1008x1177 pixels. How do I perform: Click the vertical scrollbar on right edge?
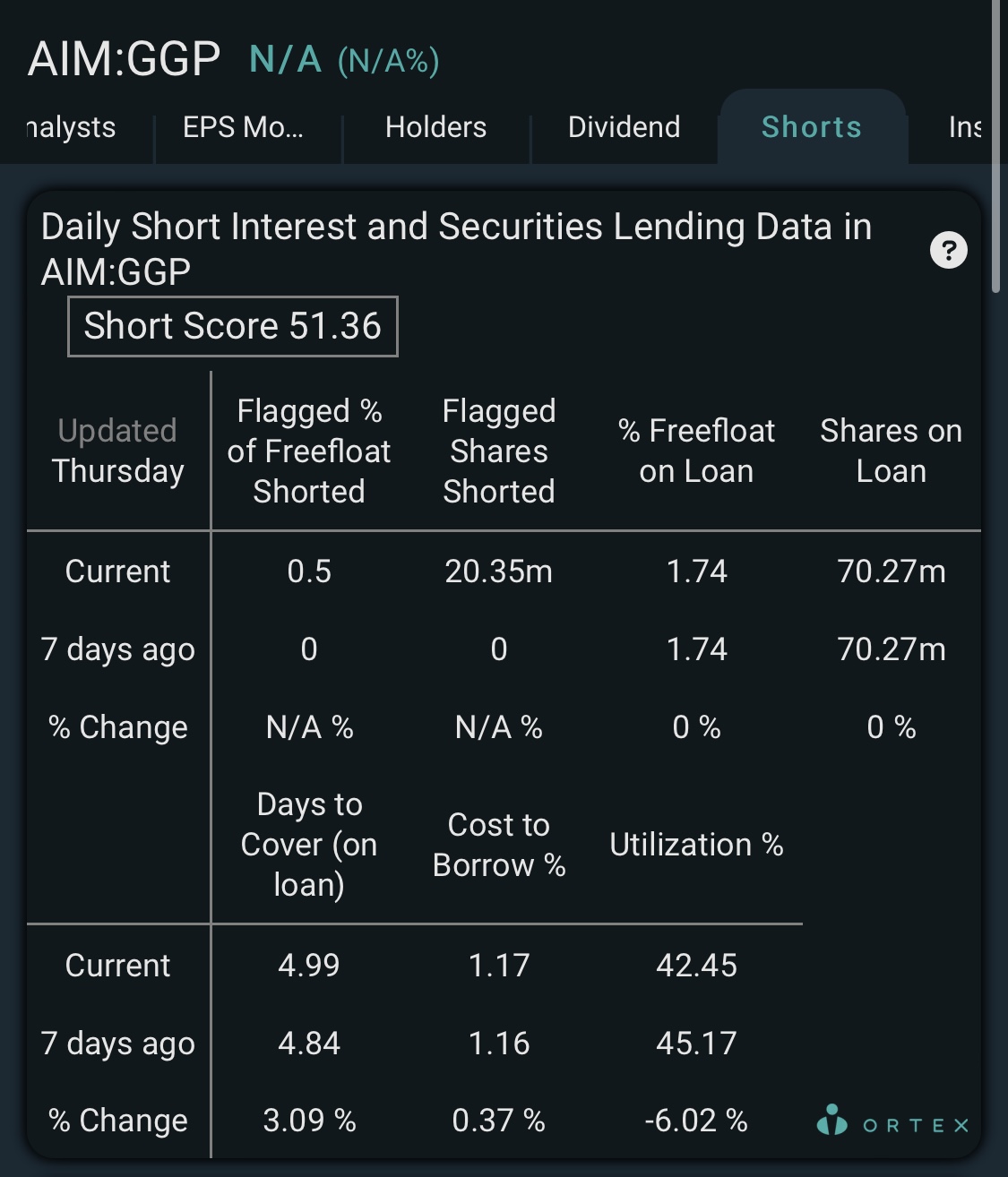995,147
